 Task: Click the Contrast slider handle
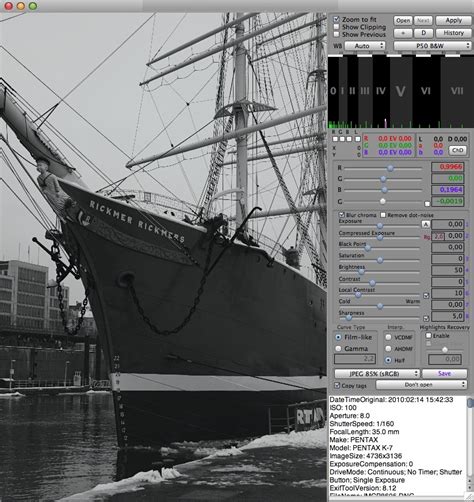coord(372,283)
